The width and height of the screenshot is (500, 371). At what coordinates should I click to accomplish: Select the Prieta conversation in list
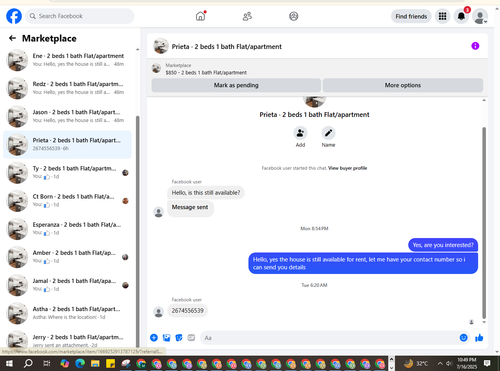tap(67, 144)
